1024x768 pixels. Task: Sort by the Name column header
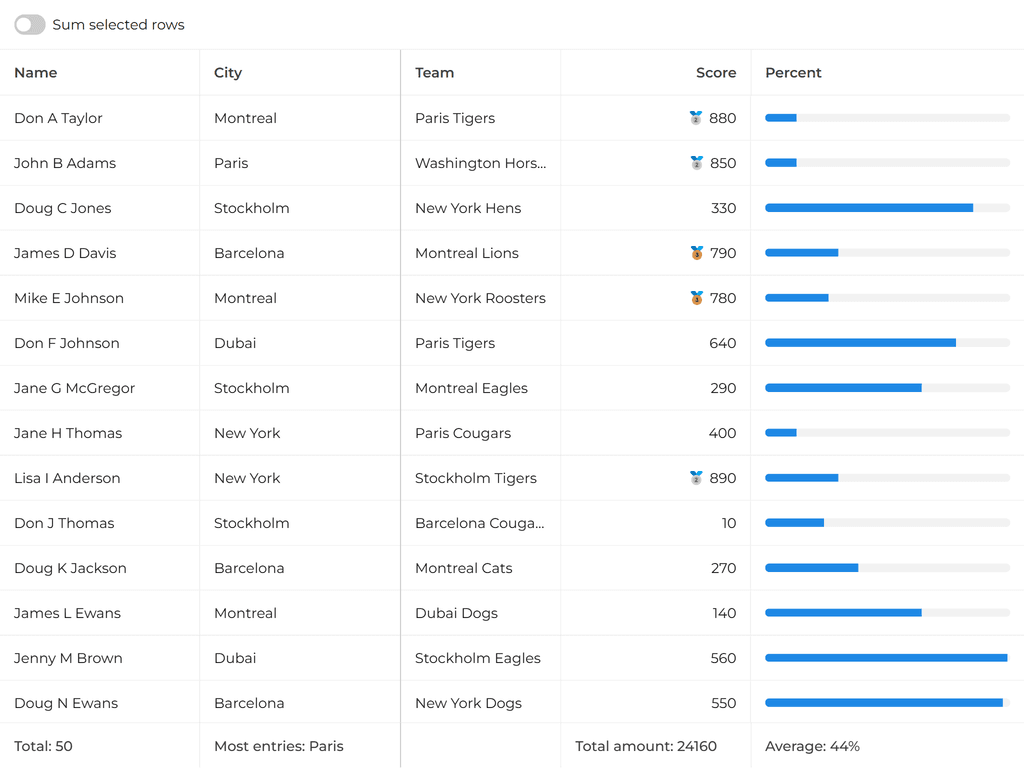coord(36,73)
